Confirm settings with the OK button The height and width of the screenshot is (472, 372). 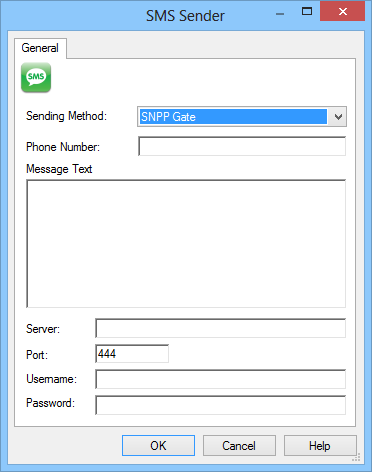[x=158, y=445]
